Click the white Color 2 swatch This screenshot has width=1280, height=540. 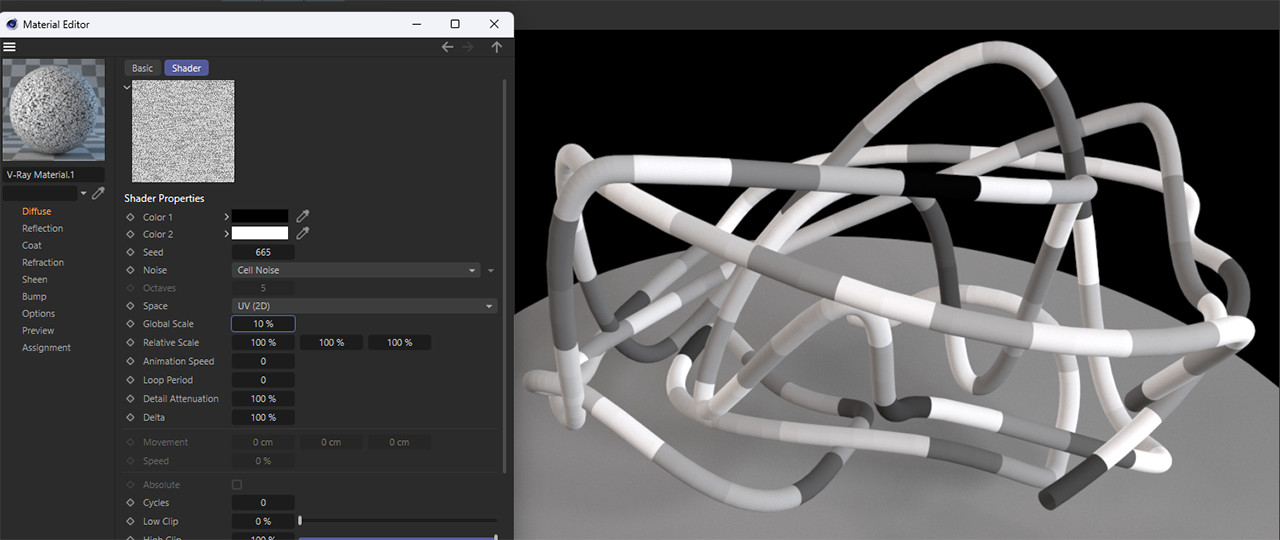click(260, 233)
